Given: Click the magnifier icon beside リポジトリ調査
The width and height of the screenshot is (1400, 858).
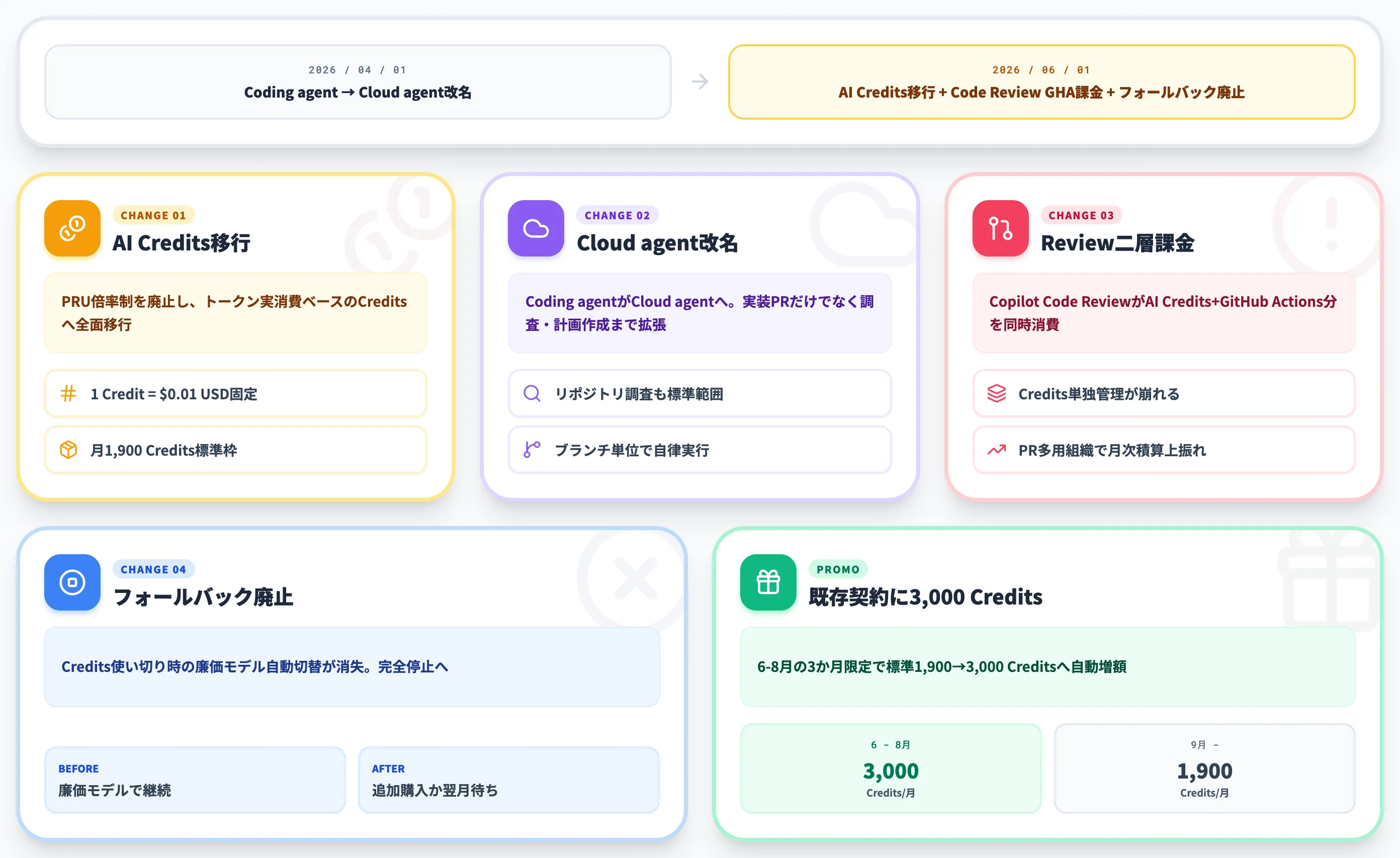Looking at the screenshot, I should pos(532,393).
